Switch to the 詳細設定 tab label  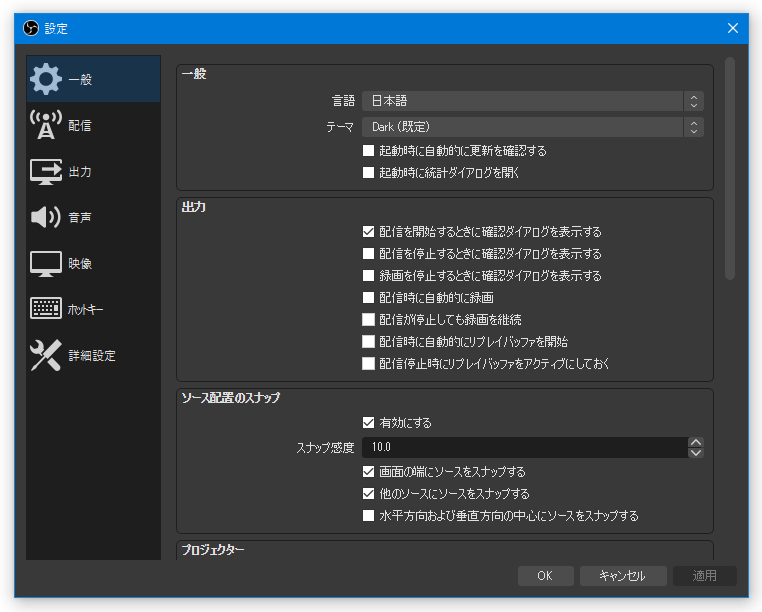click(91, 356)
